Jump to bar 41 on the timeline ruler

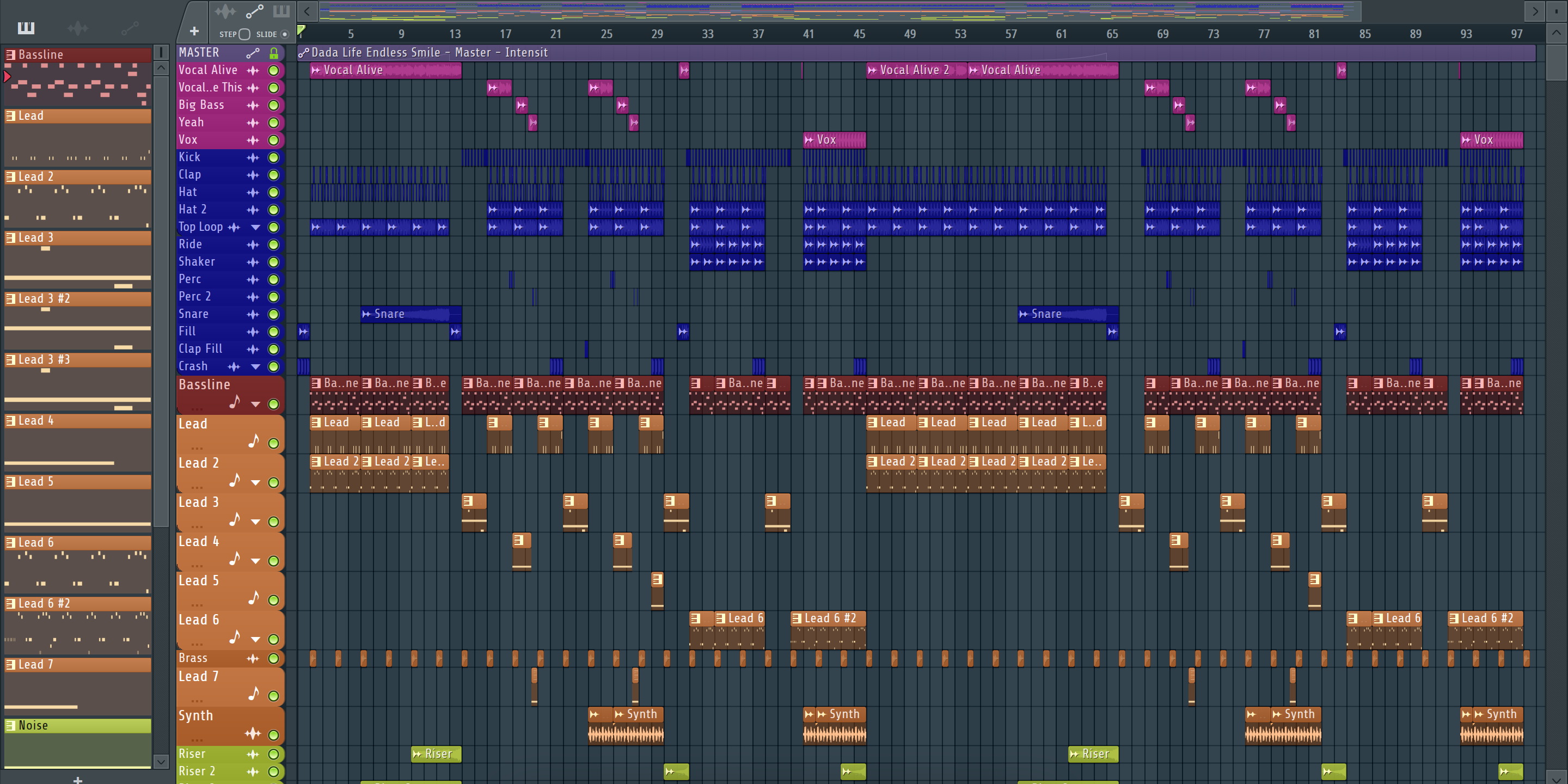(808, 34)
